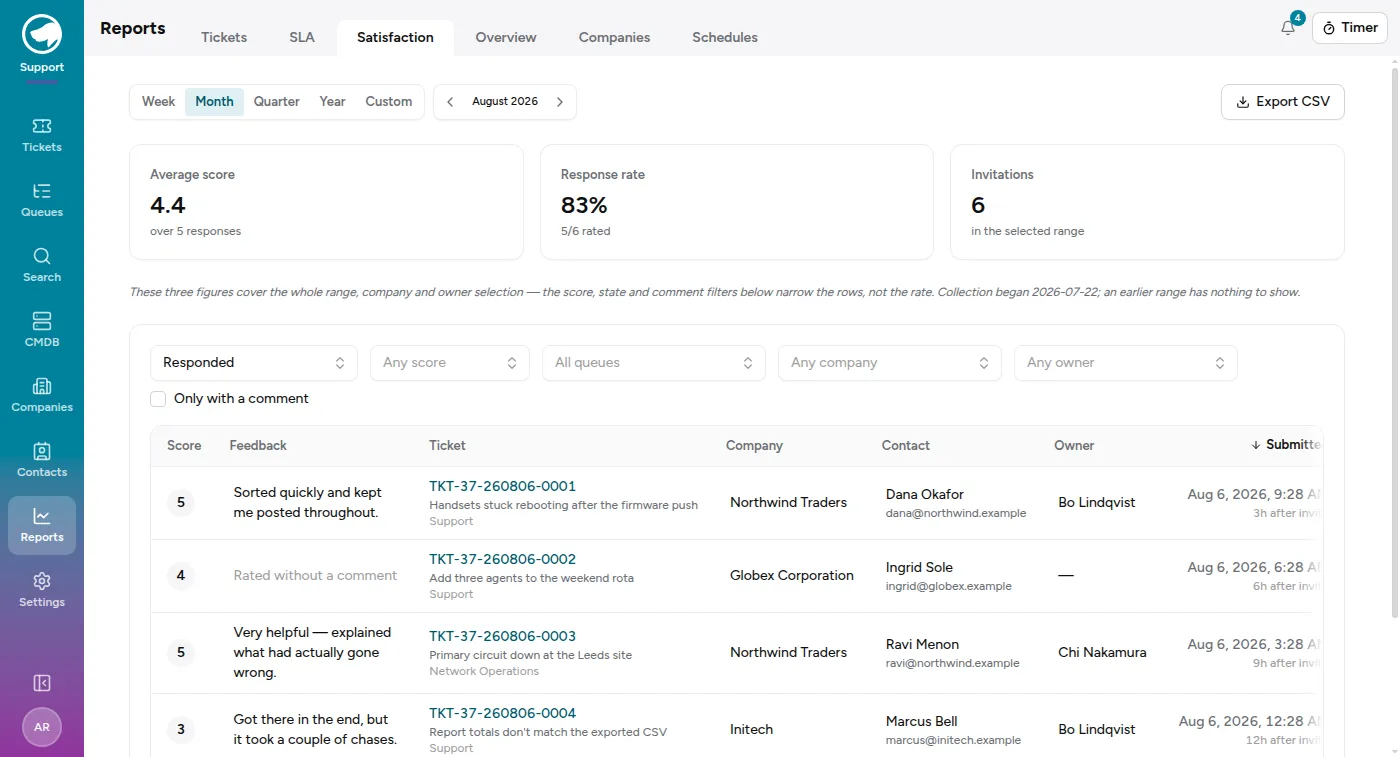Open Companies in the left sidebar
The width and height of the screenshot is (1400, 757).
[42, 396]
